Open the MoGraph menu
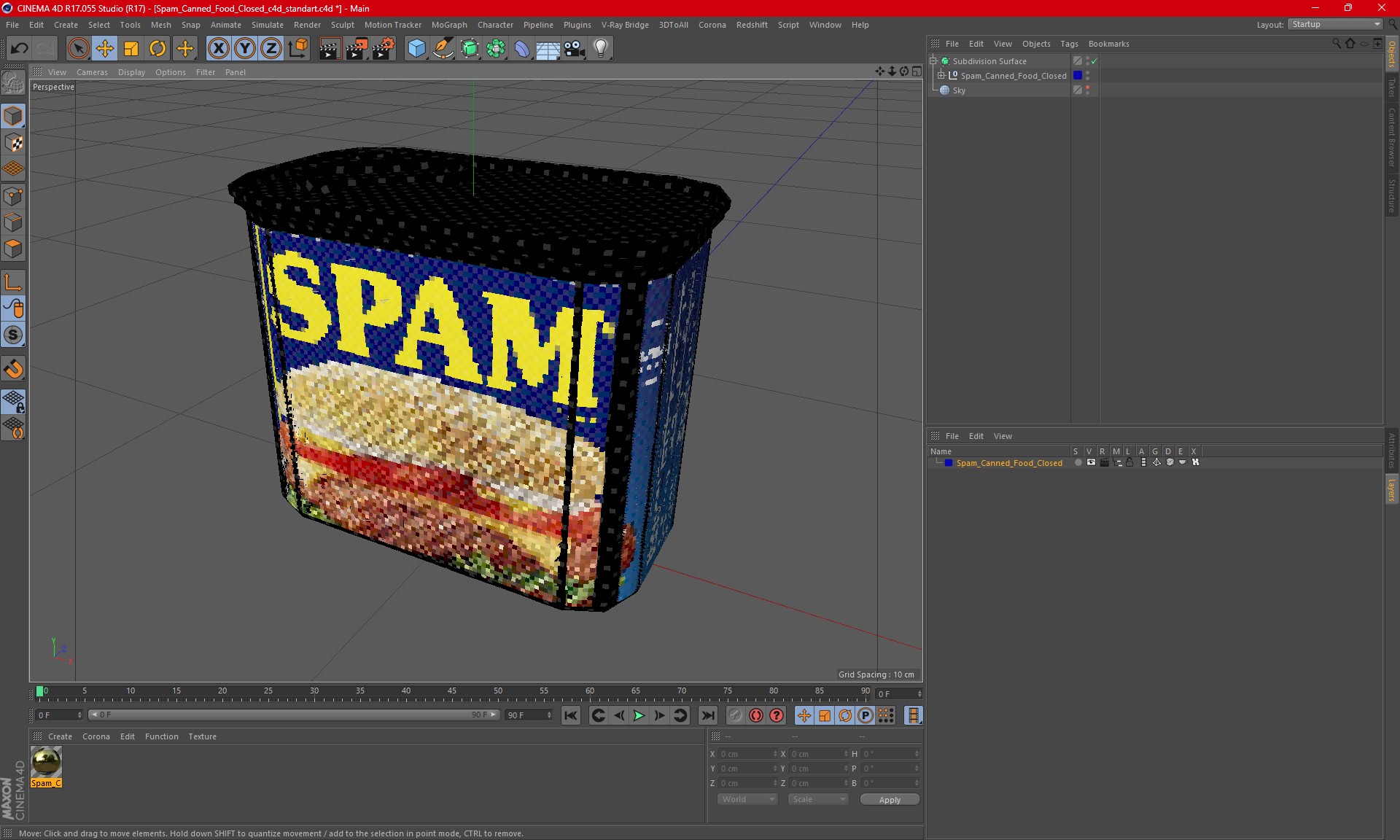Screen dimensions: 1400x840 tap(449, 25)
